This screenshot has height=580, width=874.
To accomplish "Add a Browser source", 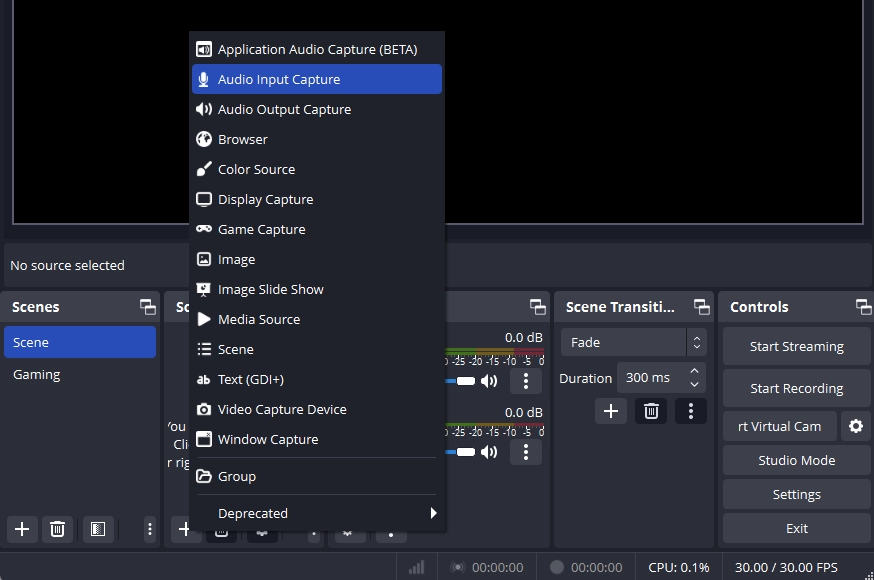I will click(317, 139).
